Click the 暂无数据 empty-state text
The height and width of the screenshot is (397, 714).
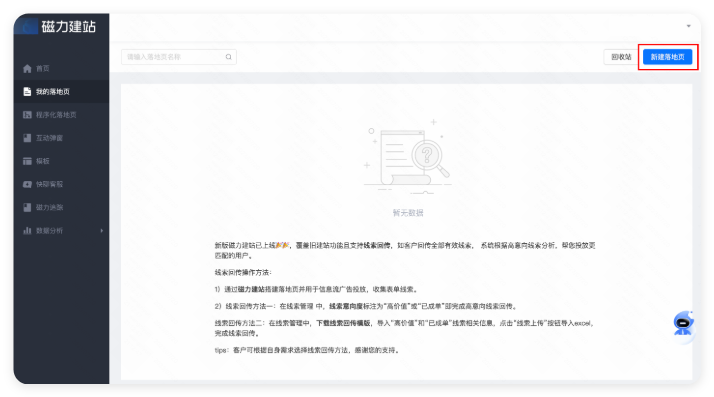408,213
